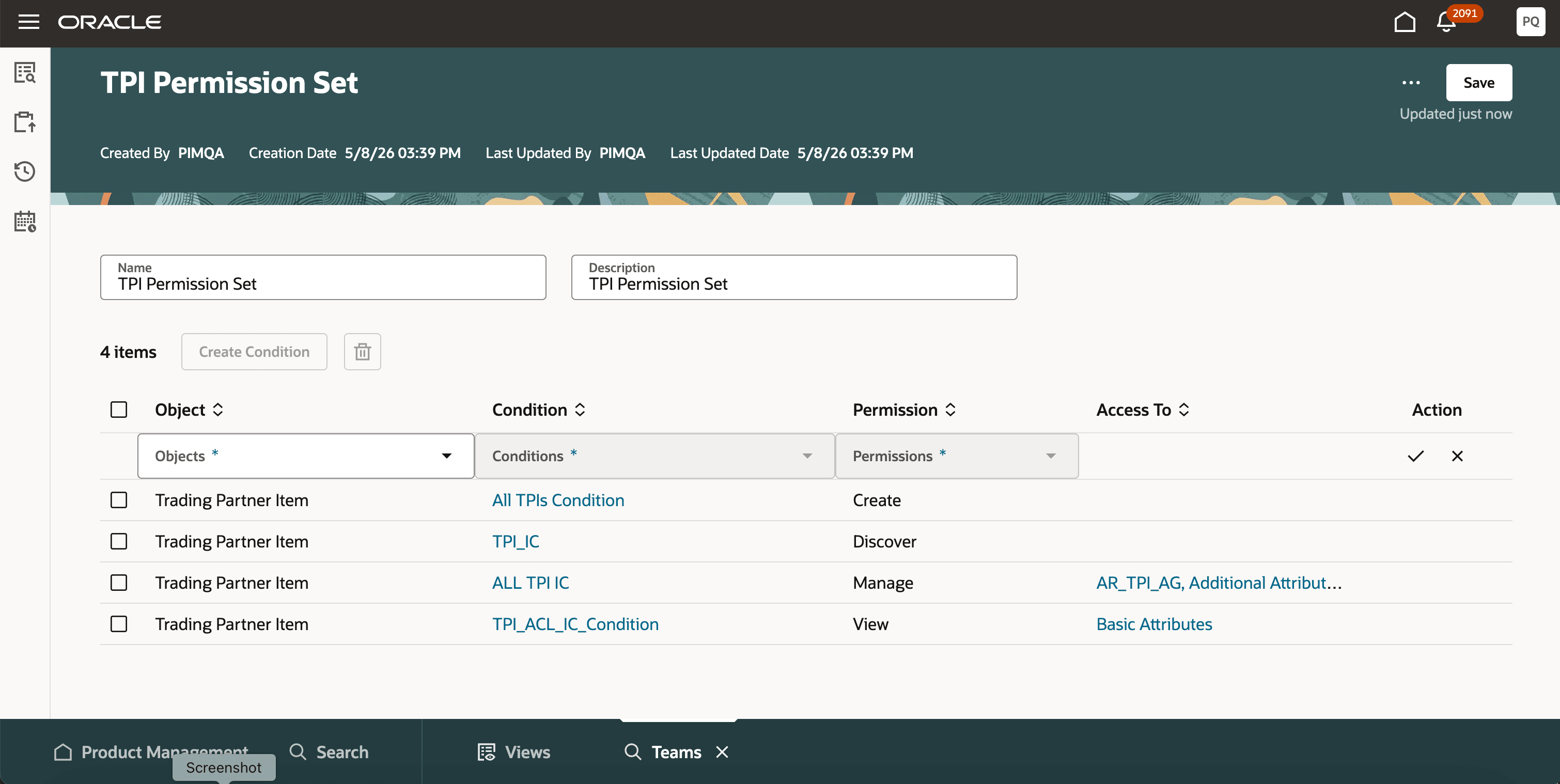Click the Updated just now status text
Screen dimensions: 1560x784
pyautogui.click(x=1455, y=114)
